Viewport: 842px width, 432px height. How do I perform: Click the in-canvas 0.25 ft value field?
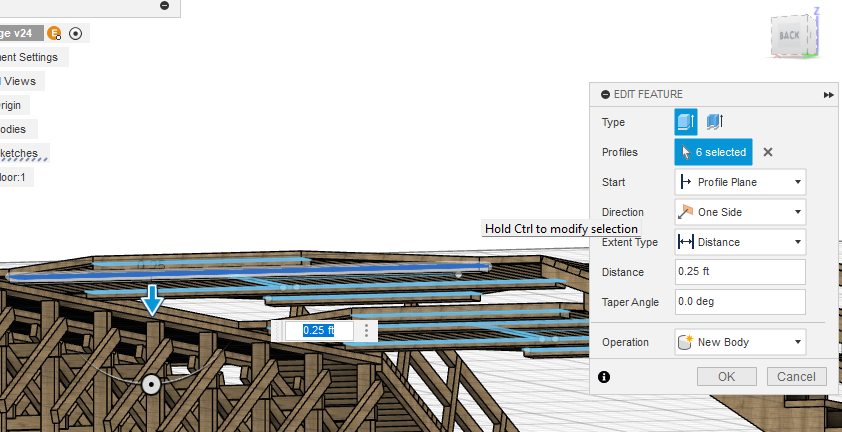pos(319,330)
